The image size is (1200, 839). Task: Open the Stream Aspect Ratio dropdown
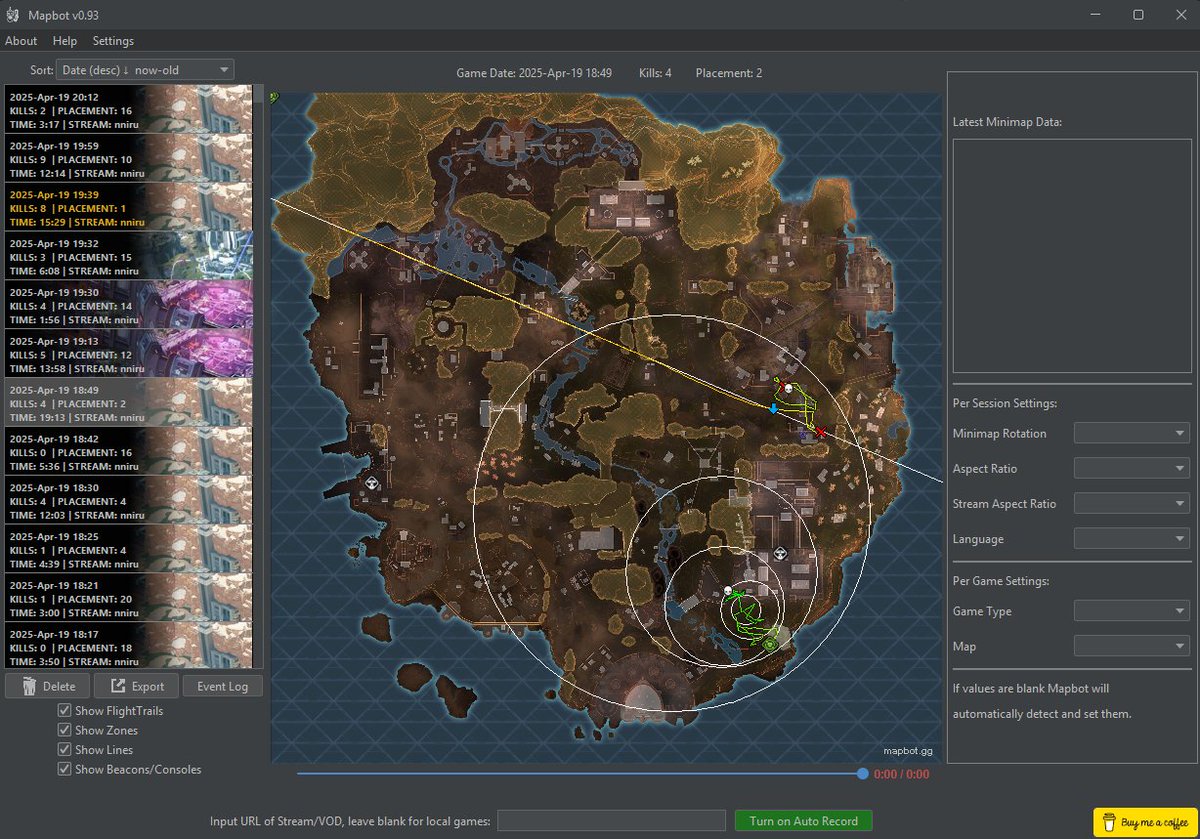[1131, 503]
